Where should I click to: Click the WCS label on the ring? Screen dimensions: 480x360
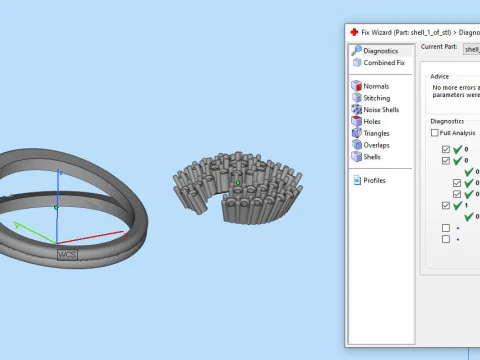(67, 255)
